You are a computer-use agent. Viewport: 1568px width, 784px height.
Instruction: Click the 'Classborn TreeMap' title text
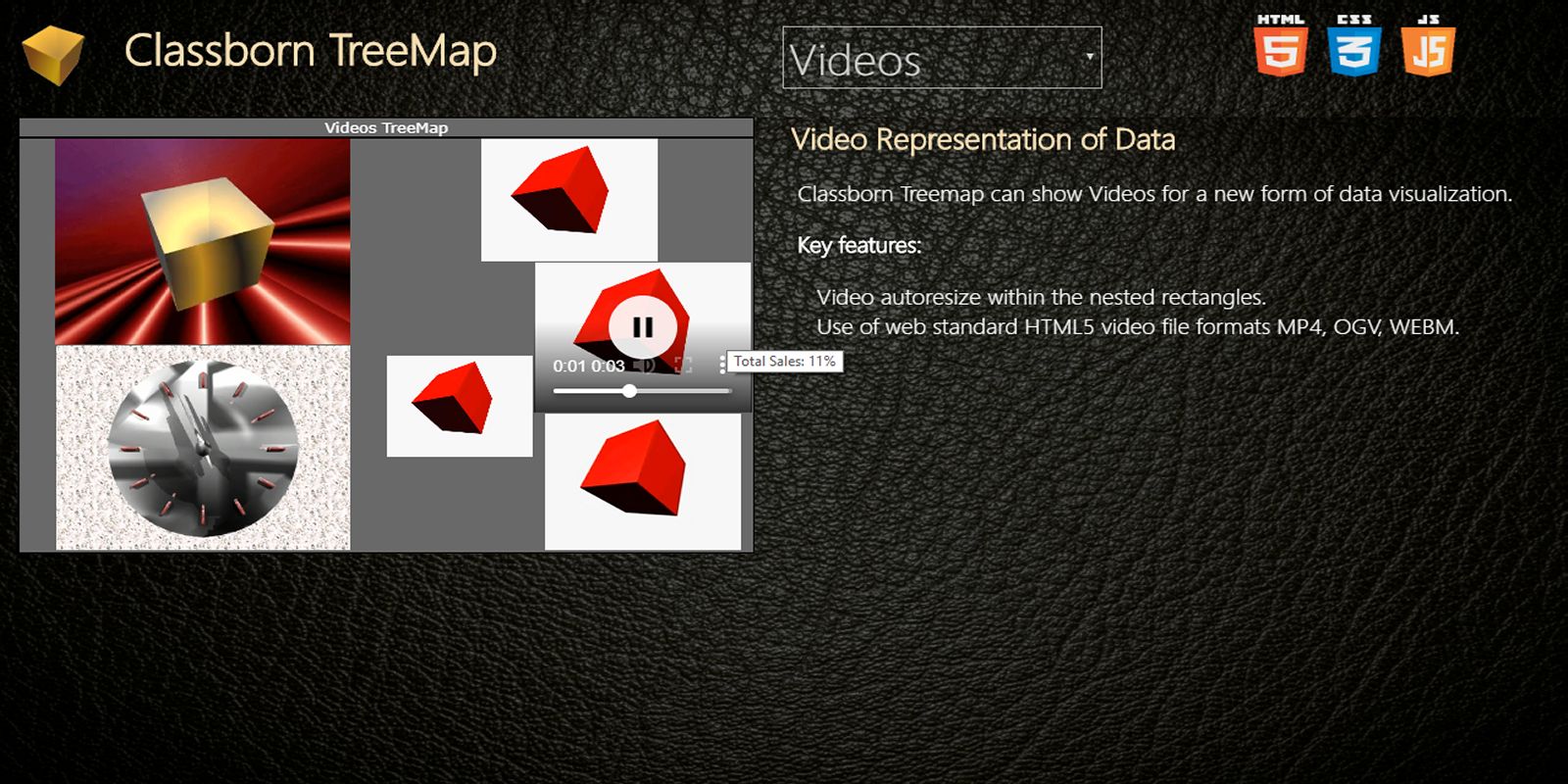pos(311,51)
